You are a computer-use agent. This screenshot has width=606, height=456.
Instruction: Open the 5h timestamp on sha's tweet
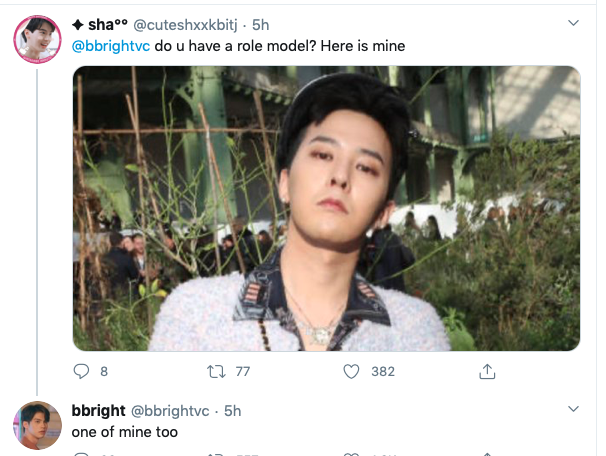pos(260,25)
